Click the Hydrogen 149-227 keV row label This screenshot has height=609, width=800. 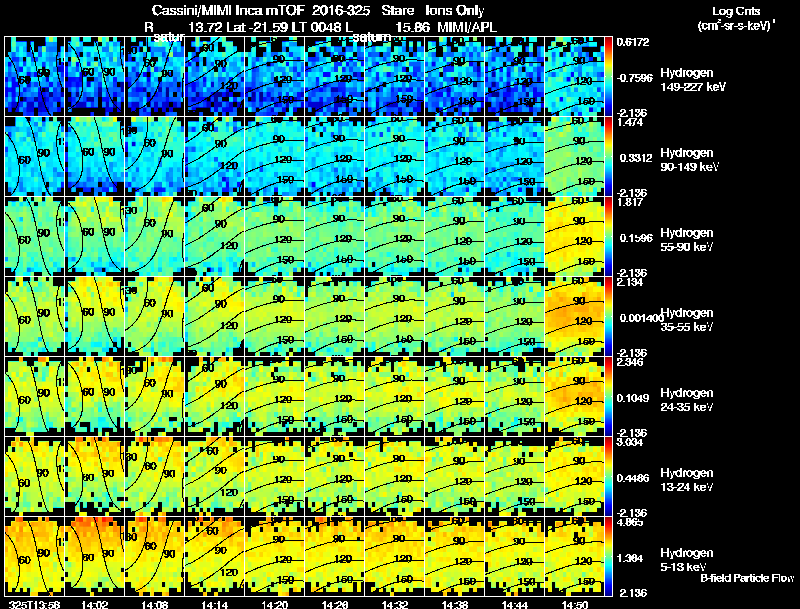click(692, 80)
